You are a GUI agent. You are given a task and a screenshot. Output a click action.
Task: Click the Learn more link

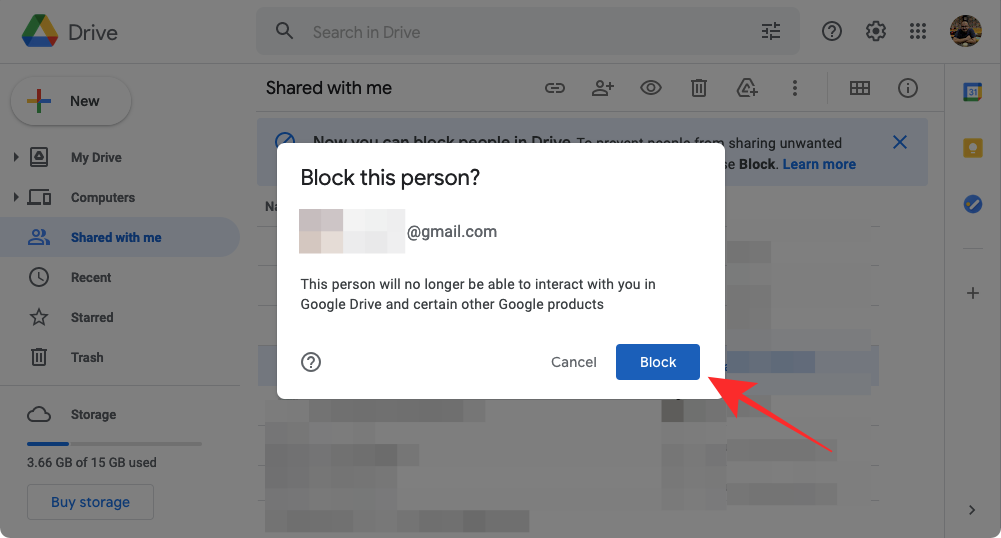click(819, 164)
